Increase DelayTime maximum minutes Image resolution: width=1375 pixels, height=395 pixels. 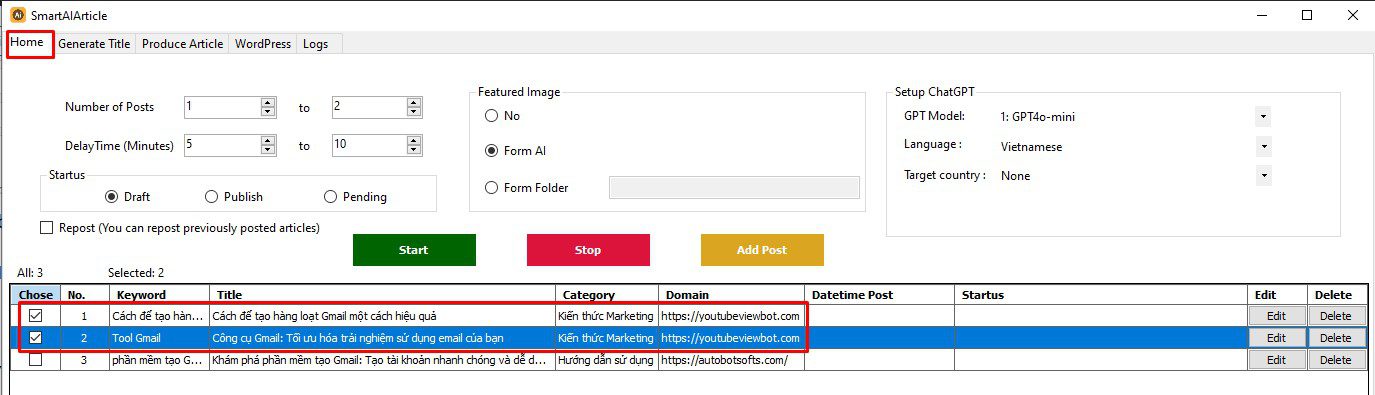[x=414, y=140]
